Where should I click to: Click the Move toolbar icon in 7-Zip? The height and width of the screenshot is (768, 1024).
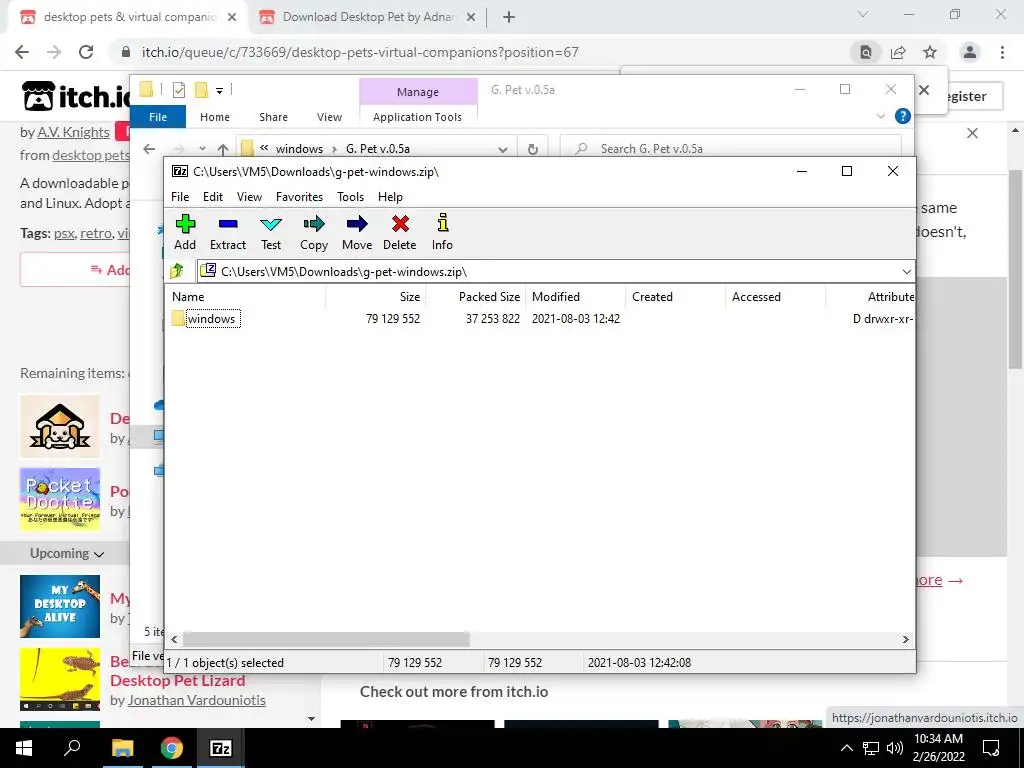pyautogui.click(x=357, y=232)
